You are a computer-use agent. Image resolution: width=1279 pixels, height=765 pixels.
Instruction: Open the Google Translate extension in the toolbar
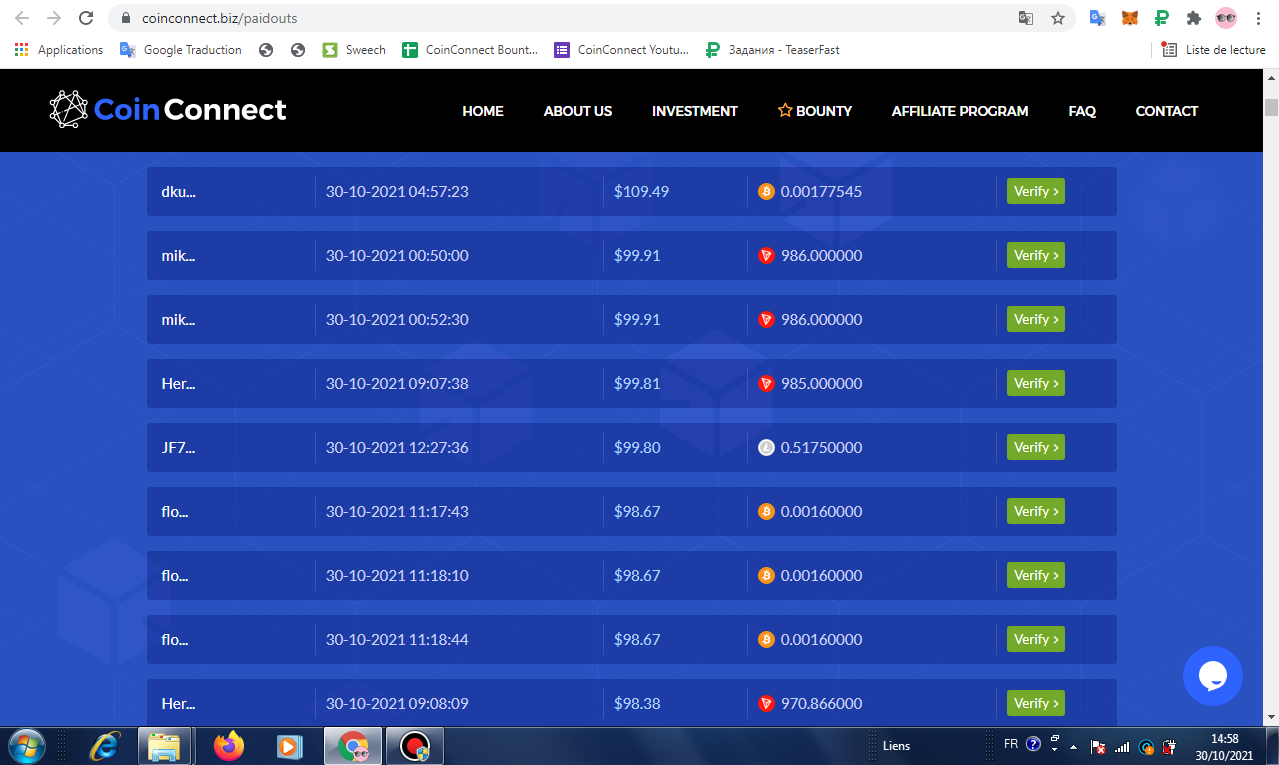[1097, 18]
